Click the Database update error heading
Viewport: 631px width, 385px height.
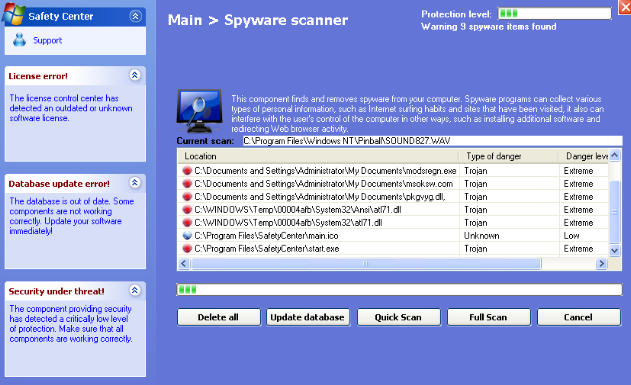tap(59, 184)
